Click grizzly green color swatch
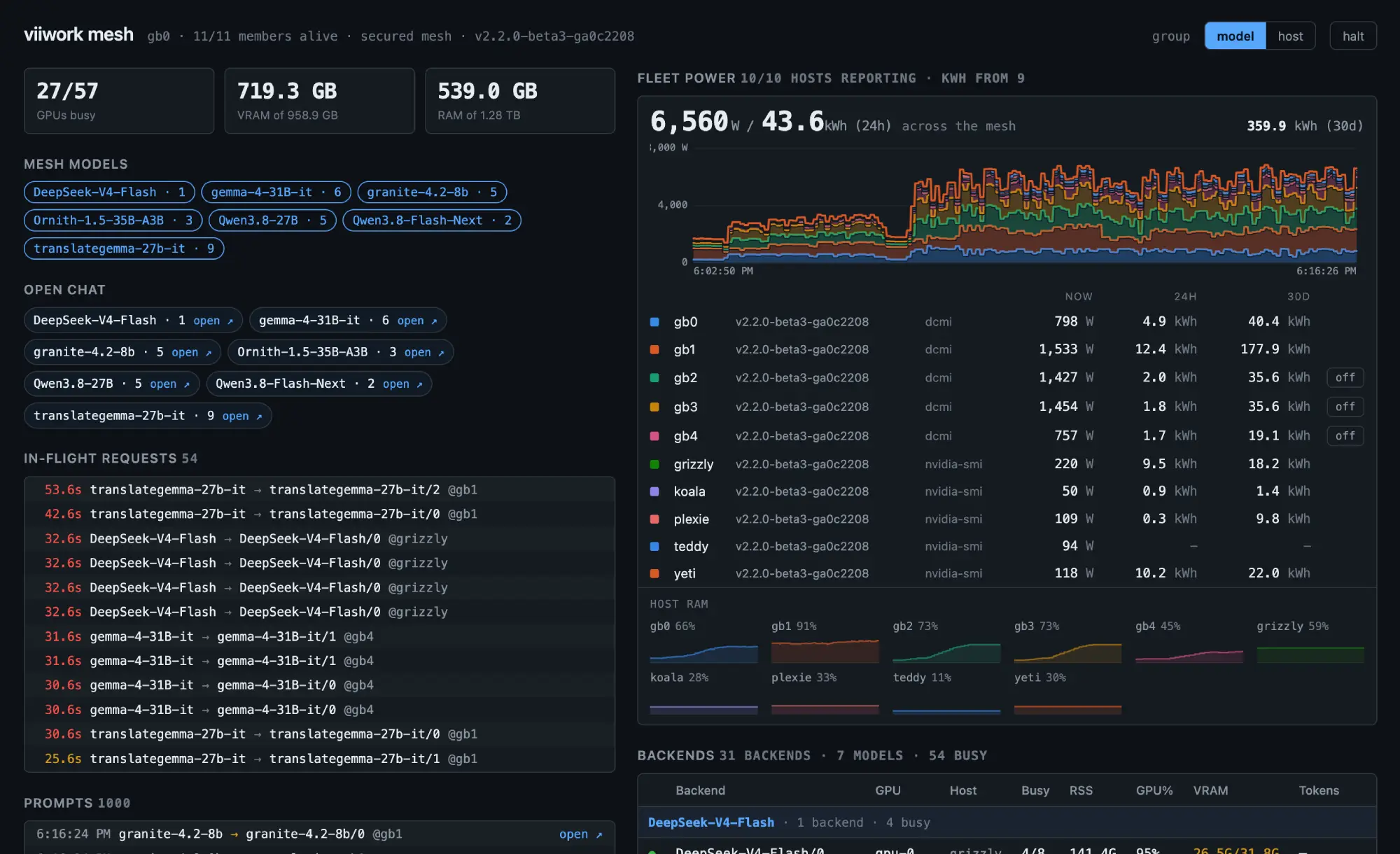 [x=654, y=464]
